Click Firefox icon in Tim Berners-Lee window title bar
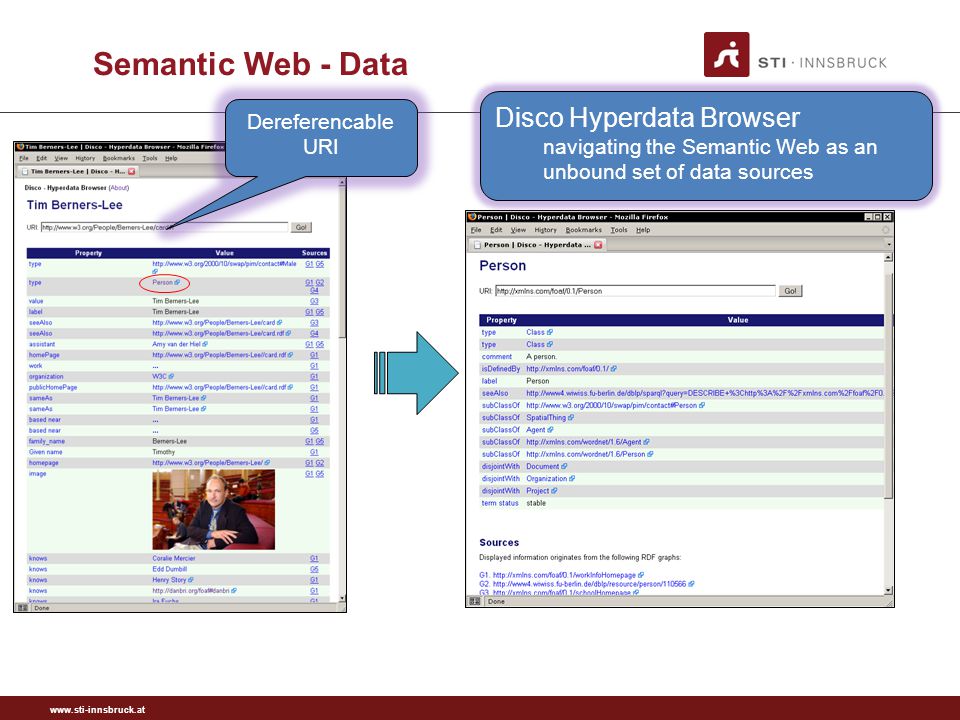This screenshot has height=720, width=960. (20, 147)
